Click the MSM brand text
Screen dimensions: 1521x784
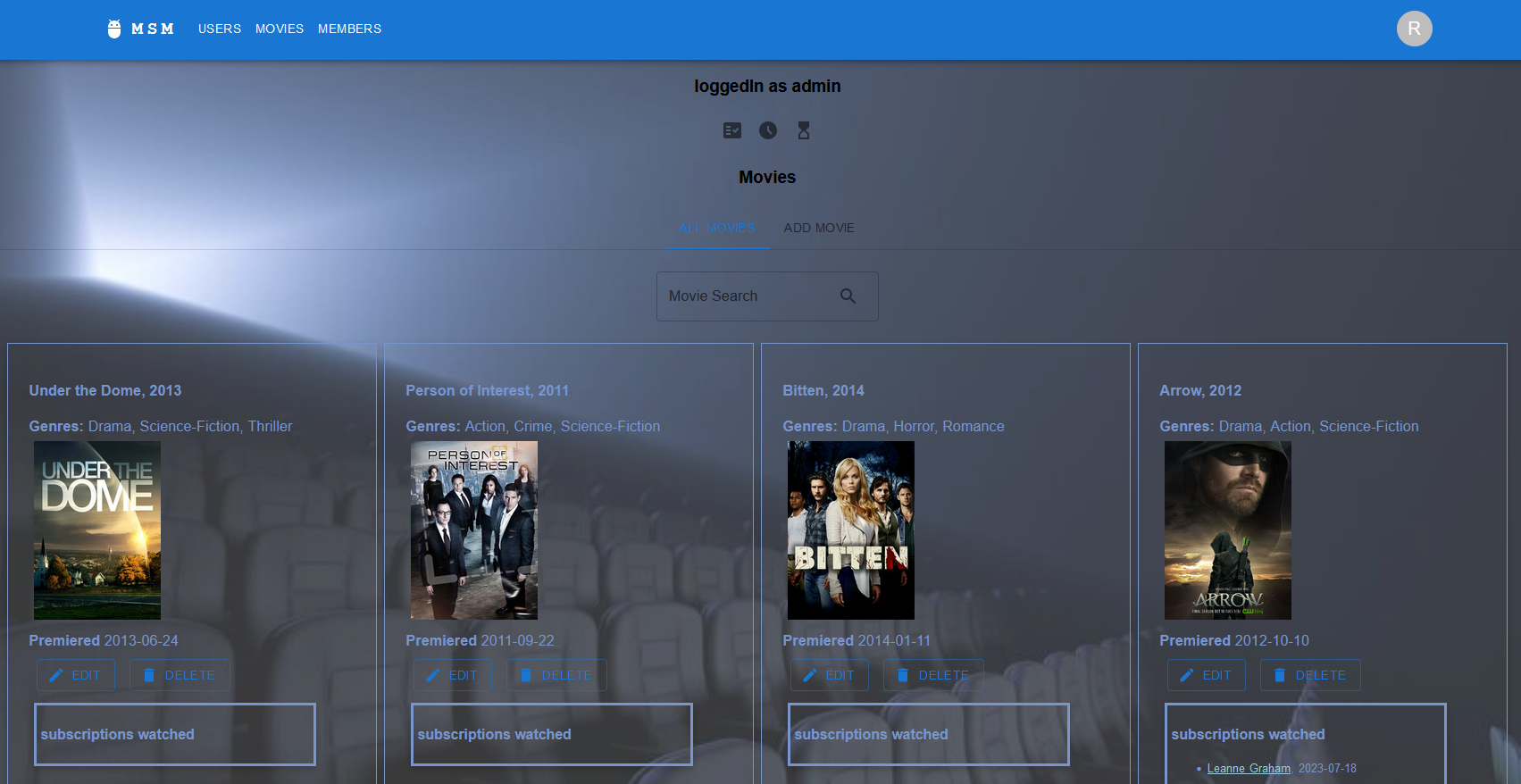(153, 29)
